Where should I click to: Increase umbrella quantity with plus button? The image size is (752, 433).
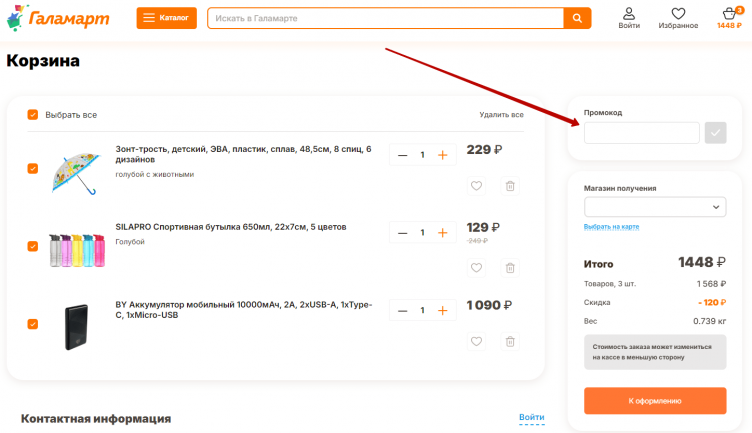(442, 155)
